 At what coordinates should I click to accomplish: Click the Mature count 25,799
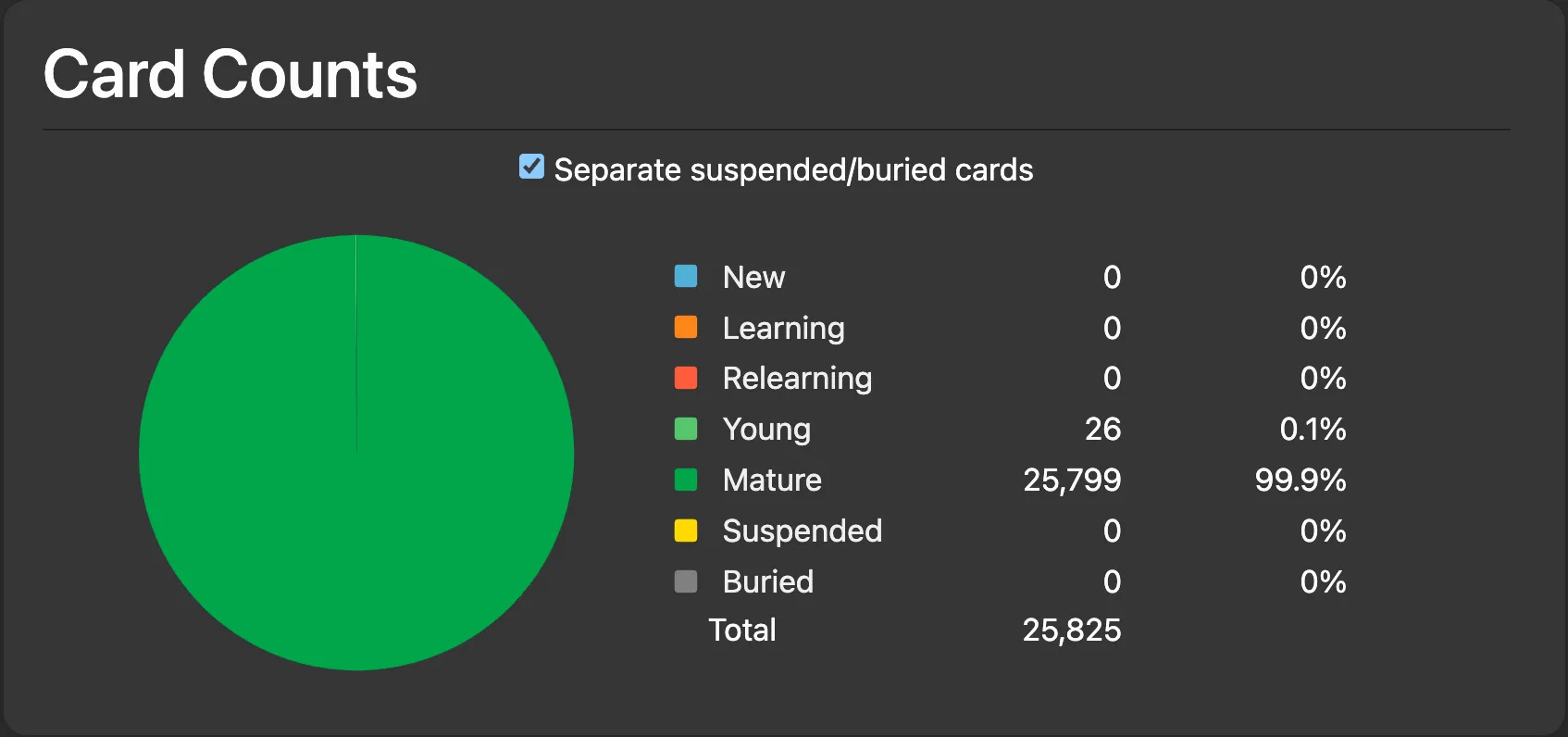click(1072, 480)
